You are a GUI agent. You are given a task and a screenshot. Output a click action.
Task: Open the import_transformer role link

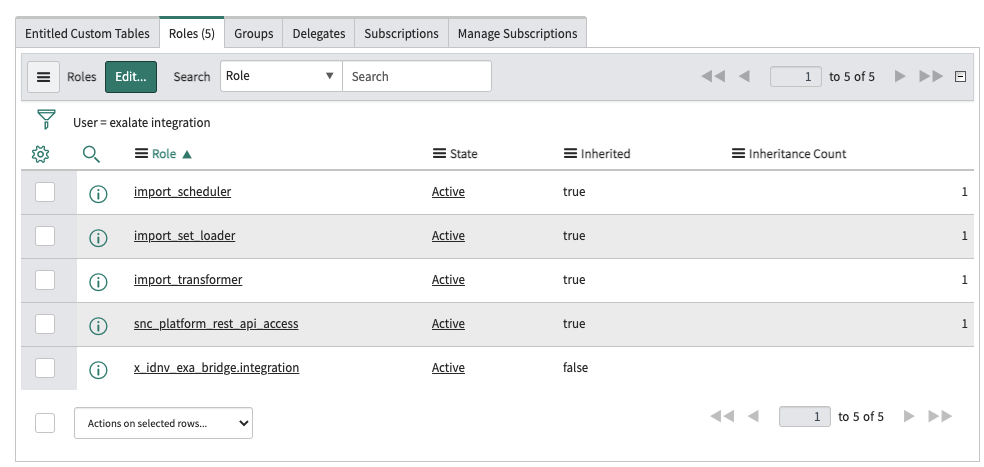(188, 280)
